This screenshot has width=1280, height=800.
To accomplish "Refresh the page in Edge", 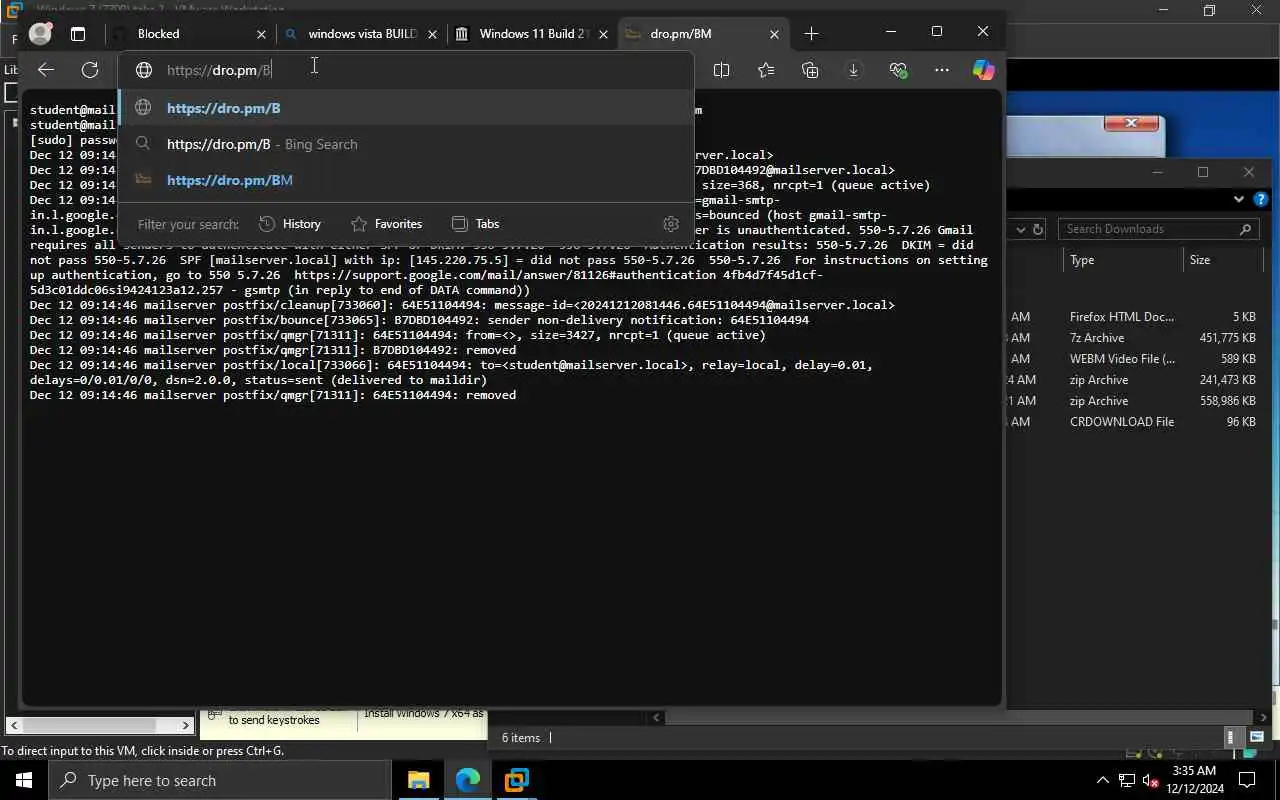I will point(90,70).
